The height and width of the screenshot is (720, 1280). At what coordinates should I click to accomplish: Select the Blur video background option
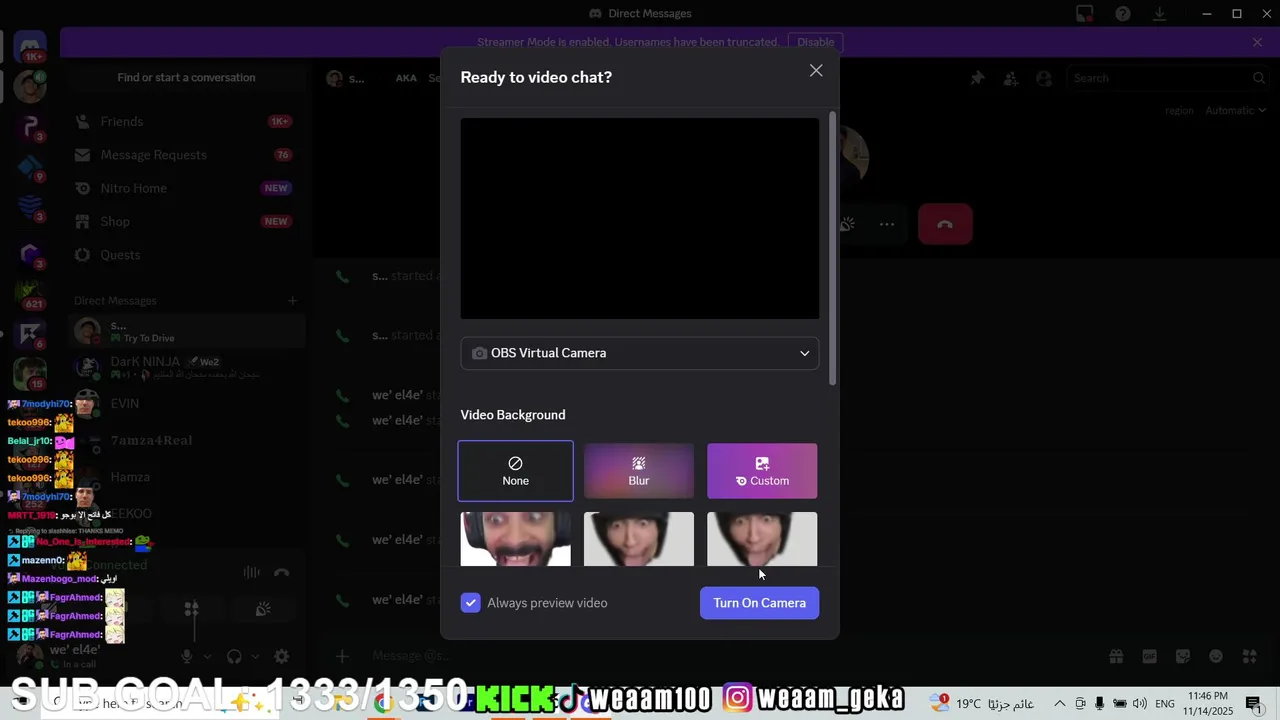click(x=639, y=471)
